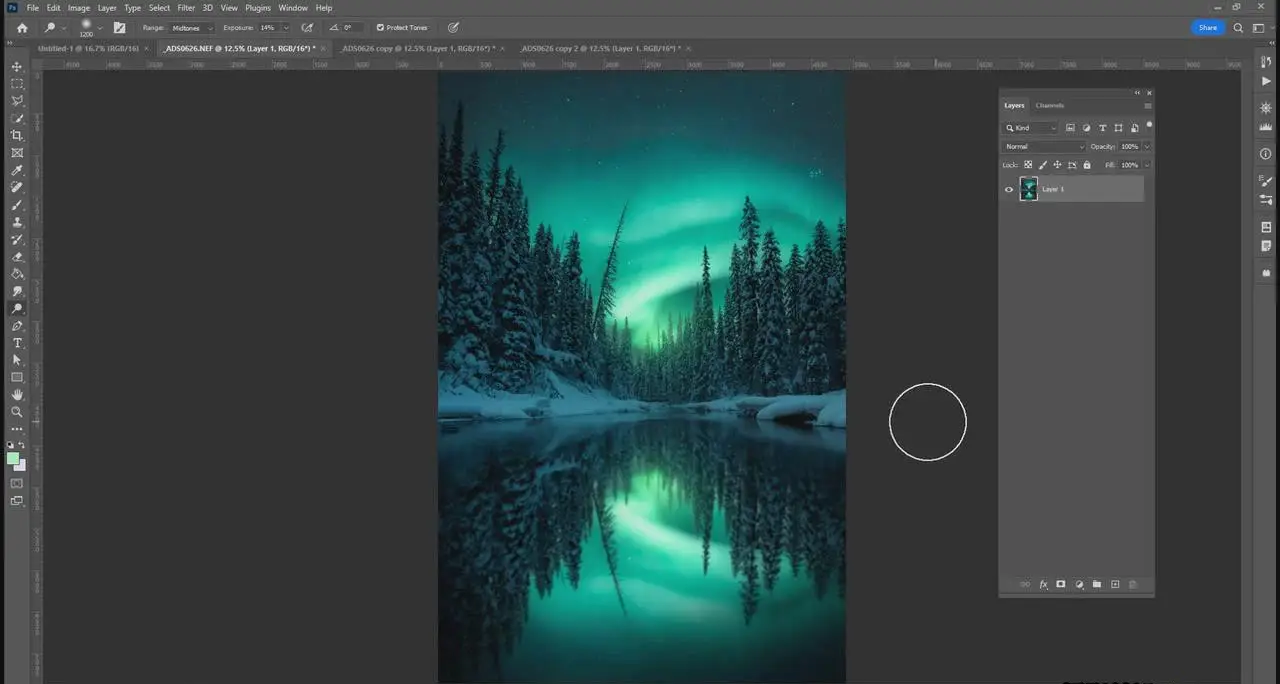Hide Layer 1 using the eye icon
Viewport: 1280px width, 684px height.
(1009, 189)
